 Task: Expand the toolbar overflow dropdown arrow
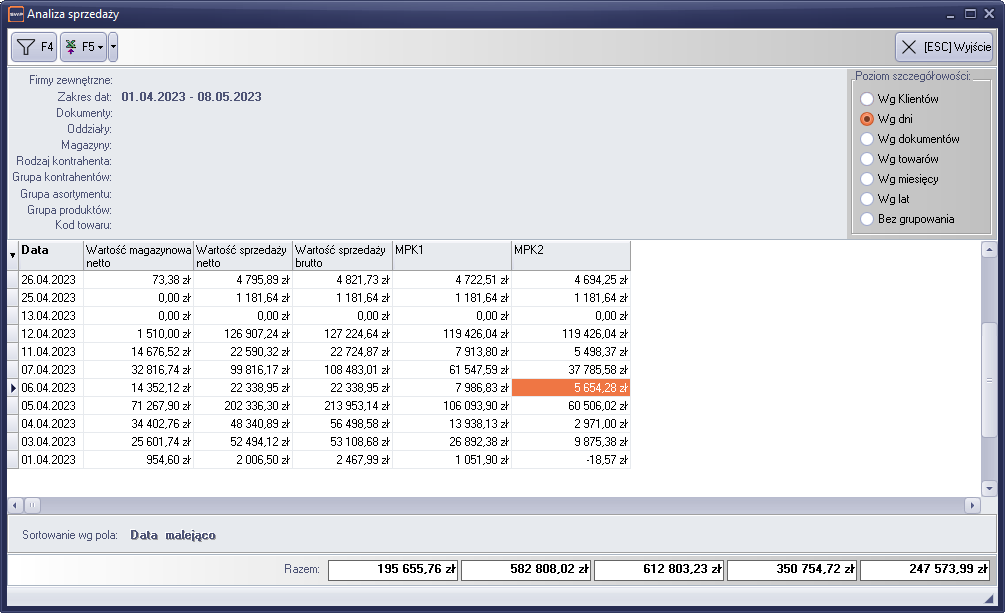tap(113, 47)
